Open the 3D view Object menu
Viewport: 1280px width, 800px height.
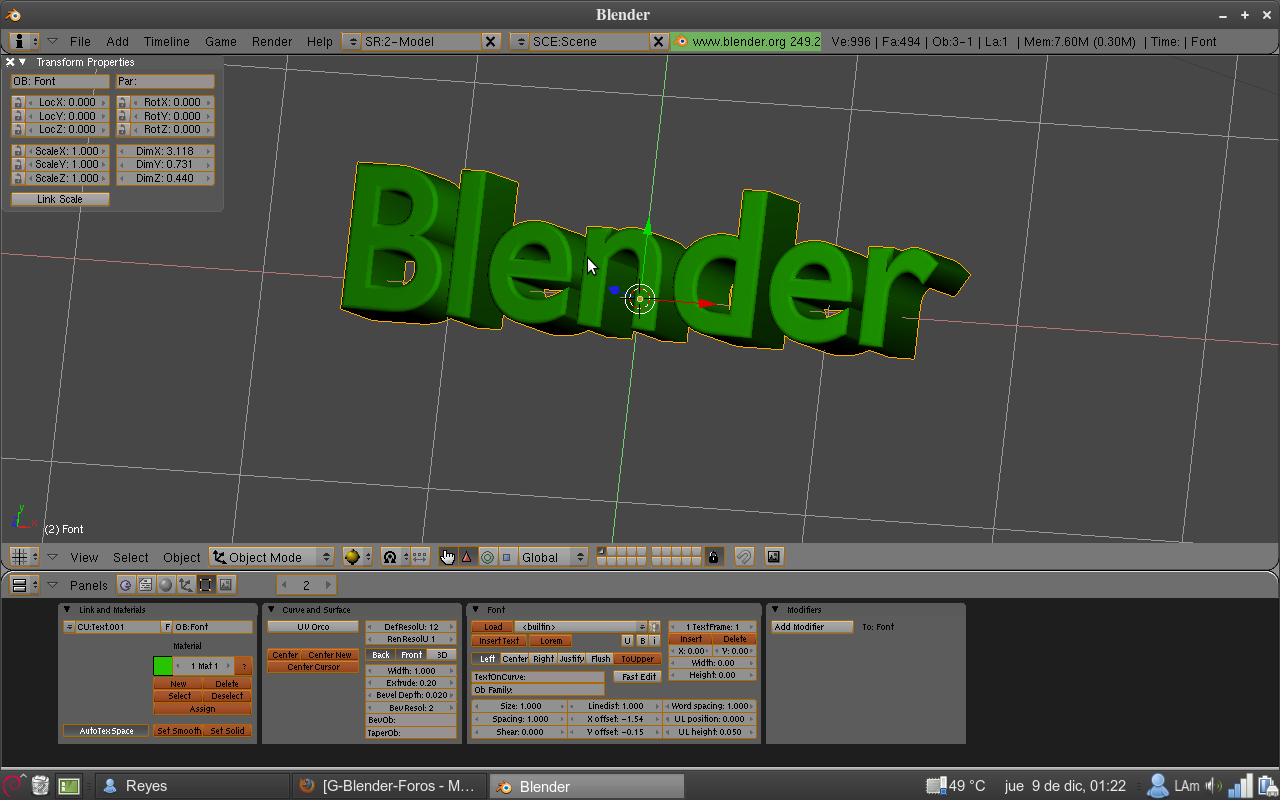[x=182, y=557]
